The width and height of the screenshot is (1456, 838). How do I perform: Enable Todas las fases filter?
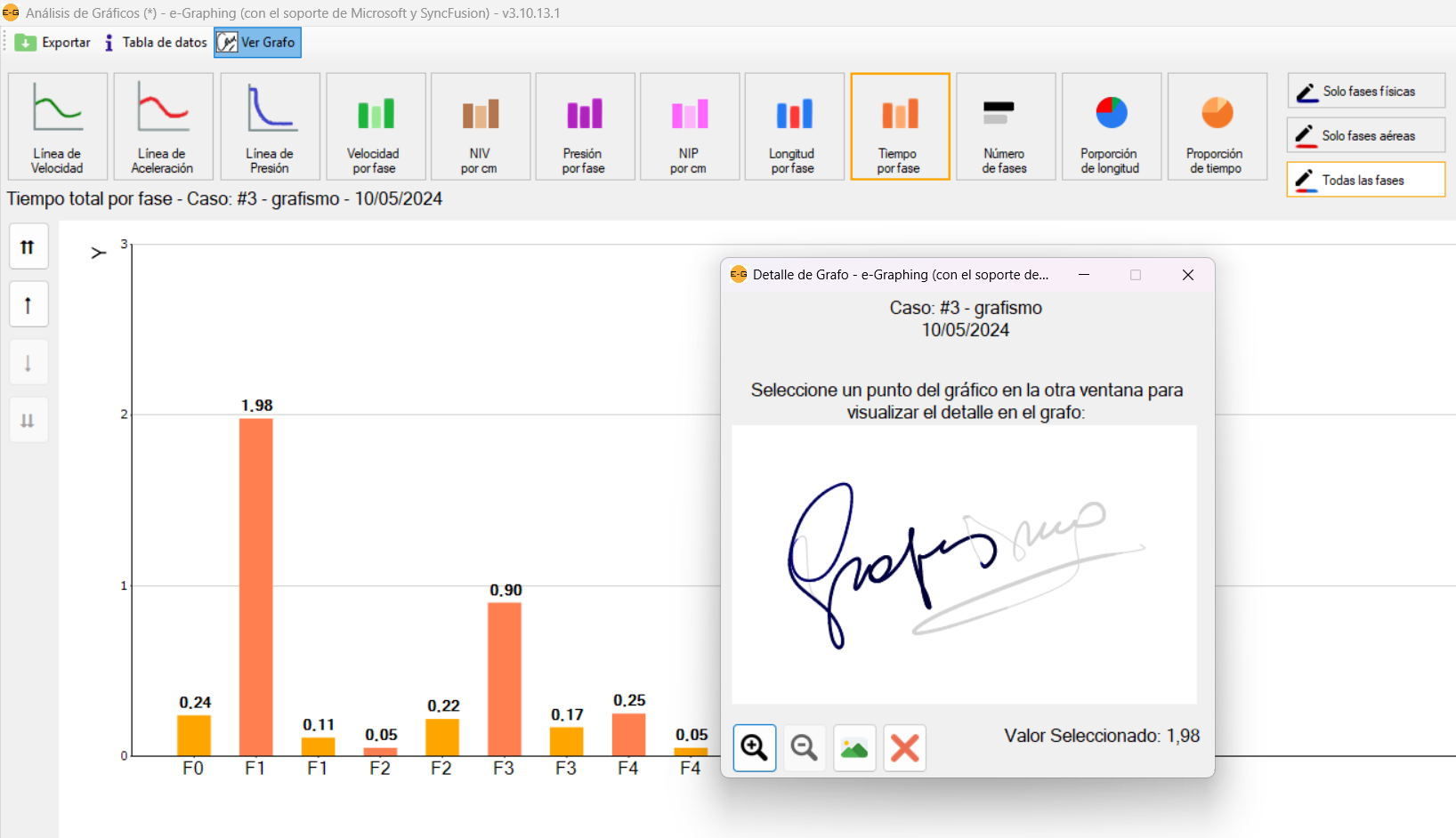pyautogui.click(x=1365, y=180)
